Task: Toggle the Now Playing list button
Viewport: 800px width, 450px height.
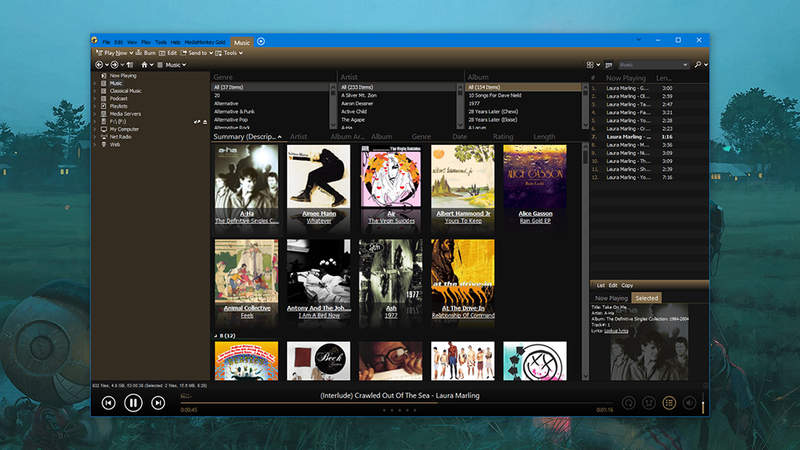Action: [x=669, y=403]
